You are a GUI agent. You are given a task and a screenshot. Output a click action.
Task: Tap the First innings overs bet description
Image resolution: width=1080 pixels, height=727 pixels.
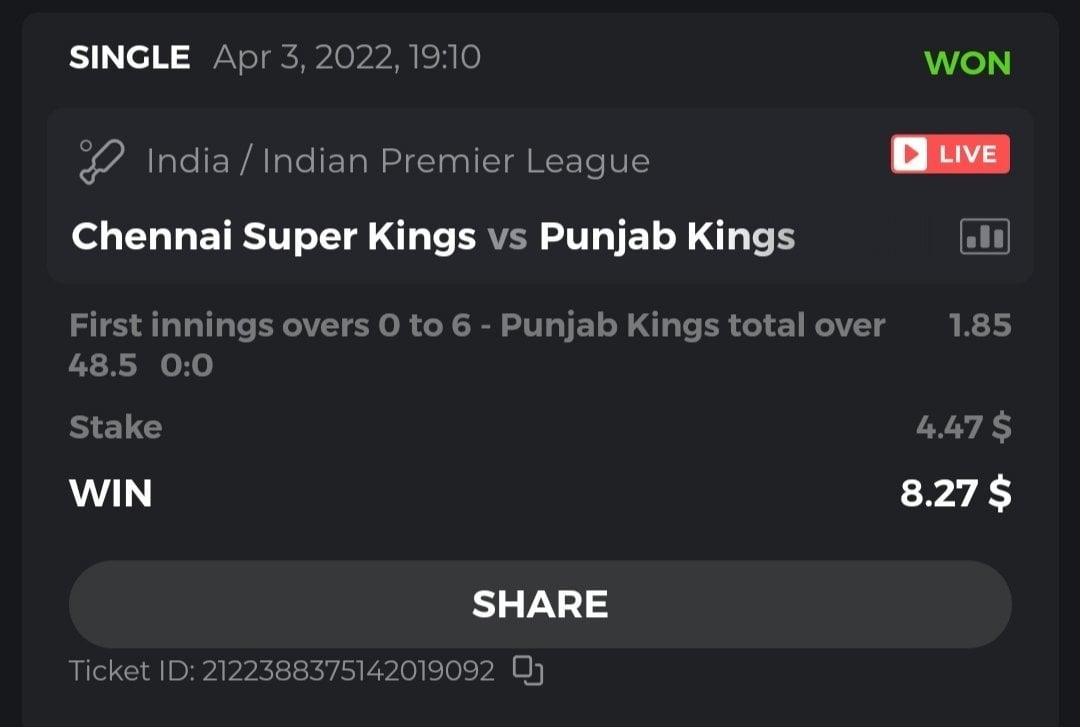[x=476, y=326]
